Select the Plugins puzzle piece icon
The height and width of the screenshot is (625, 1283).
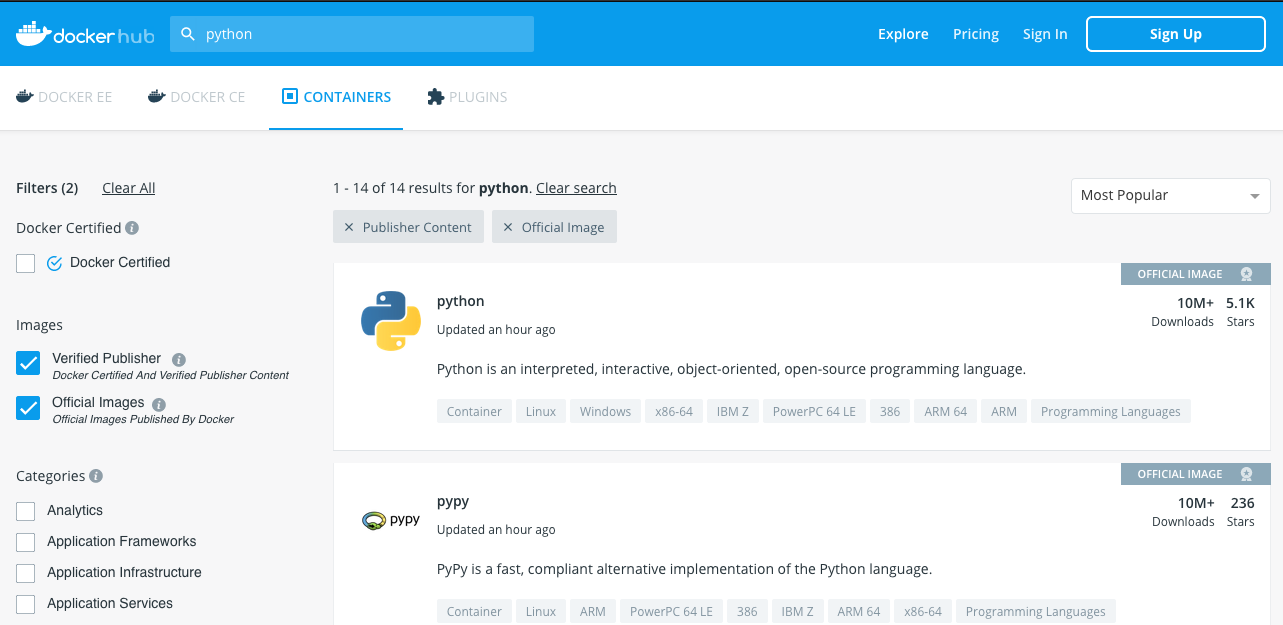435,96
